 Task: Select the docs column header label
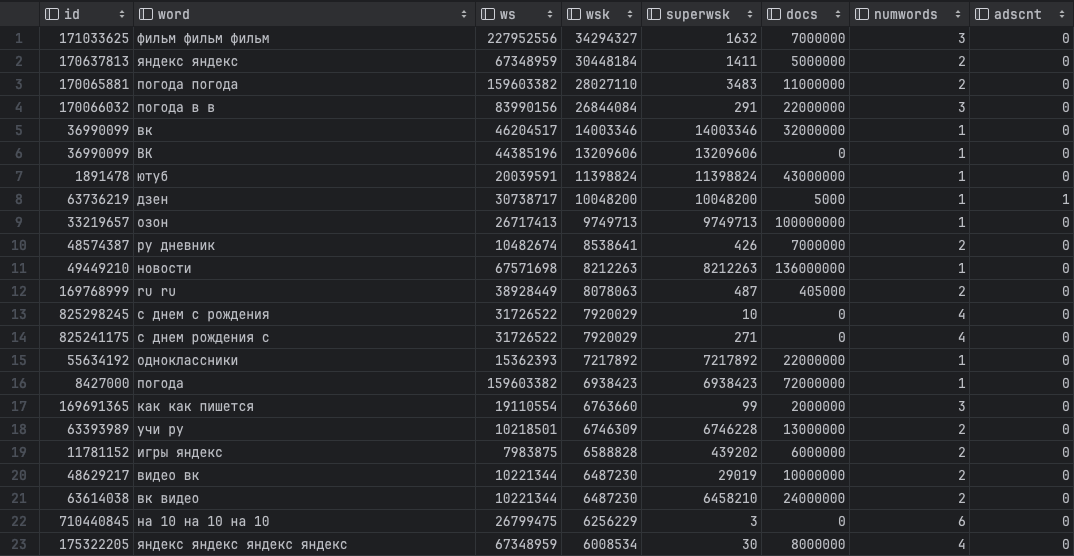click(801, 14)
